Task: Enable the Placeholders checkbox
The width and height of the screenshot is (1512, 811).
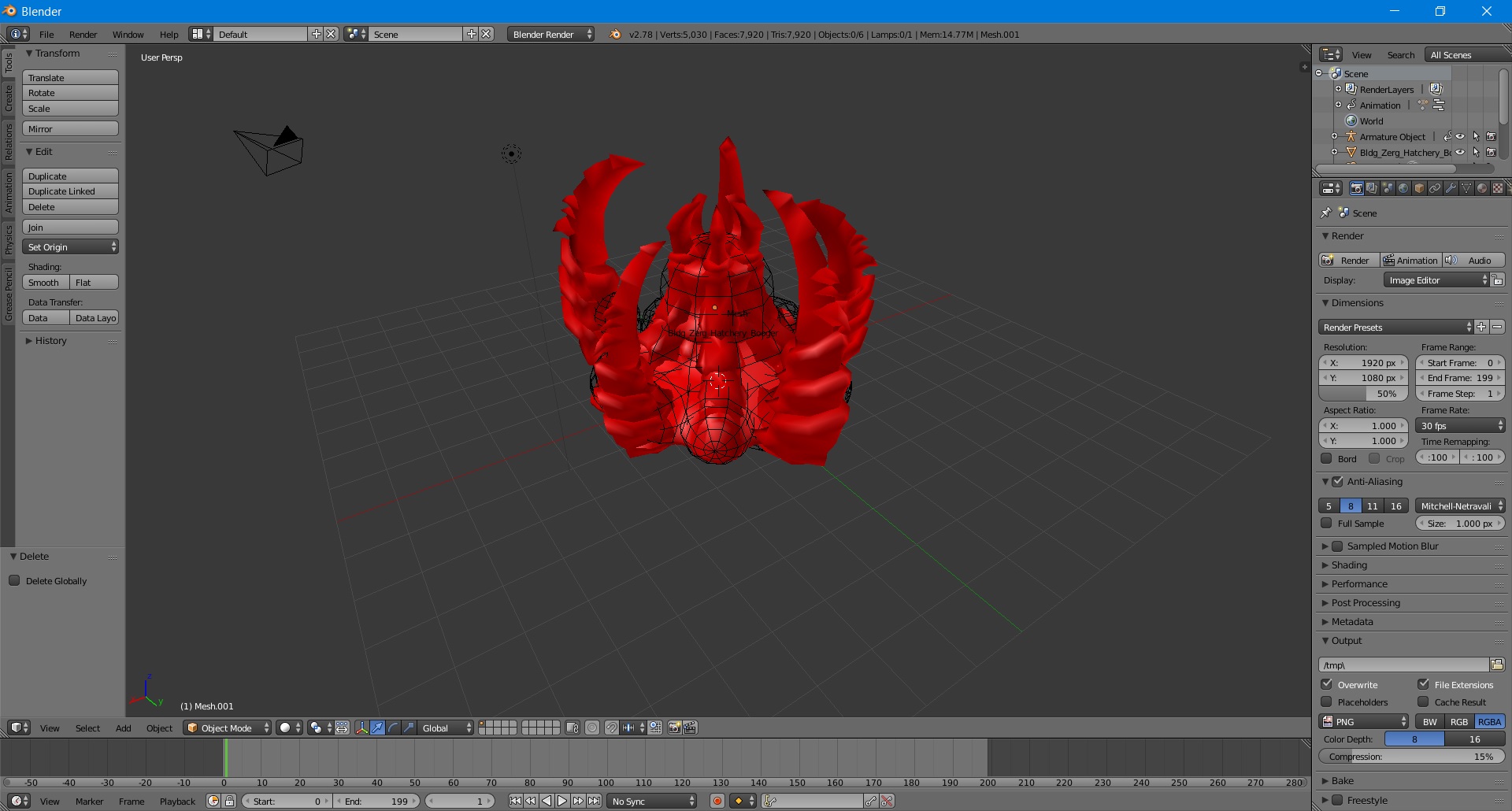Action: (1326, 702)
